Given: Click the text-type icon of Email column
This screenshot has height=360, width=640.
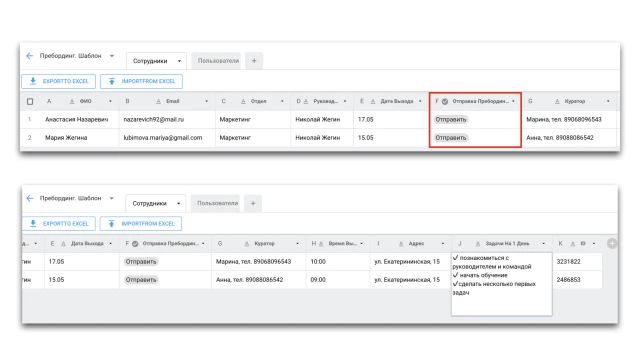Looking at the screenshot, I should coord(158,101).
